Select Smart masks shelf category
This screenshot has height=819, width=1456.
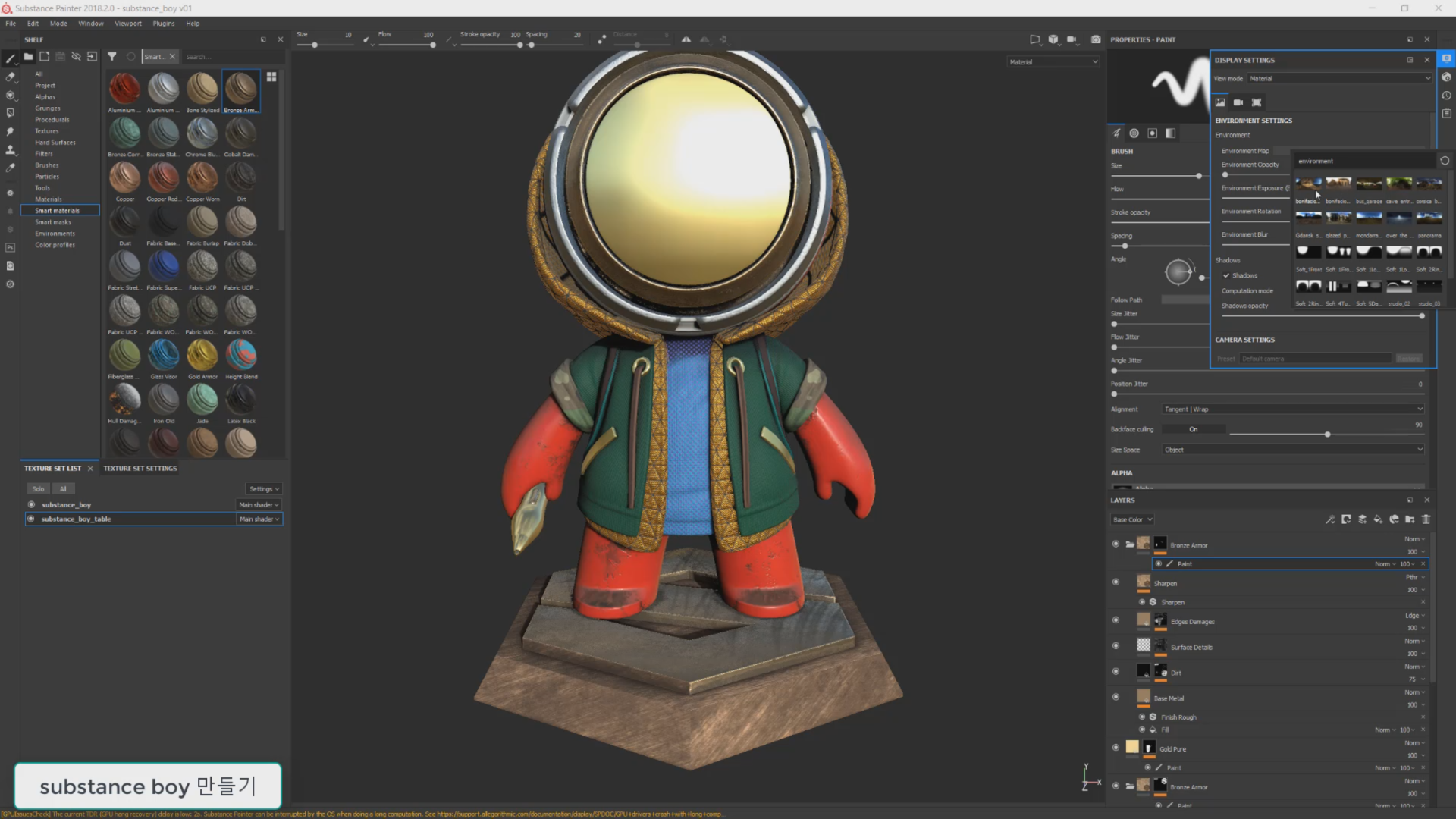point(53,222)
